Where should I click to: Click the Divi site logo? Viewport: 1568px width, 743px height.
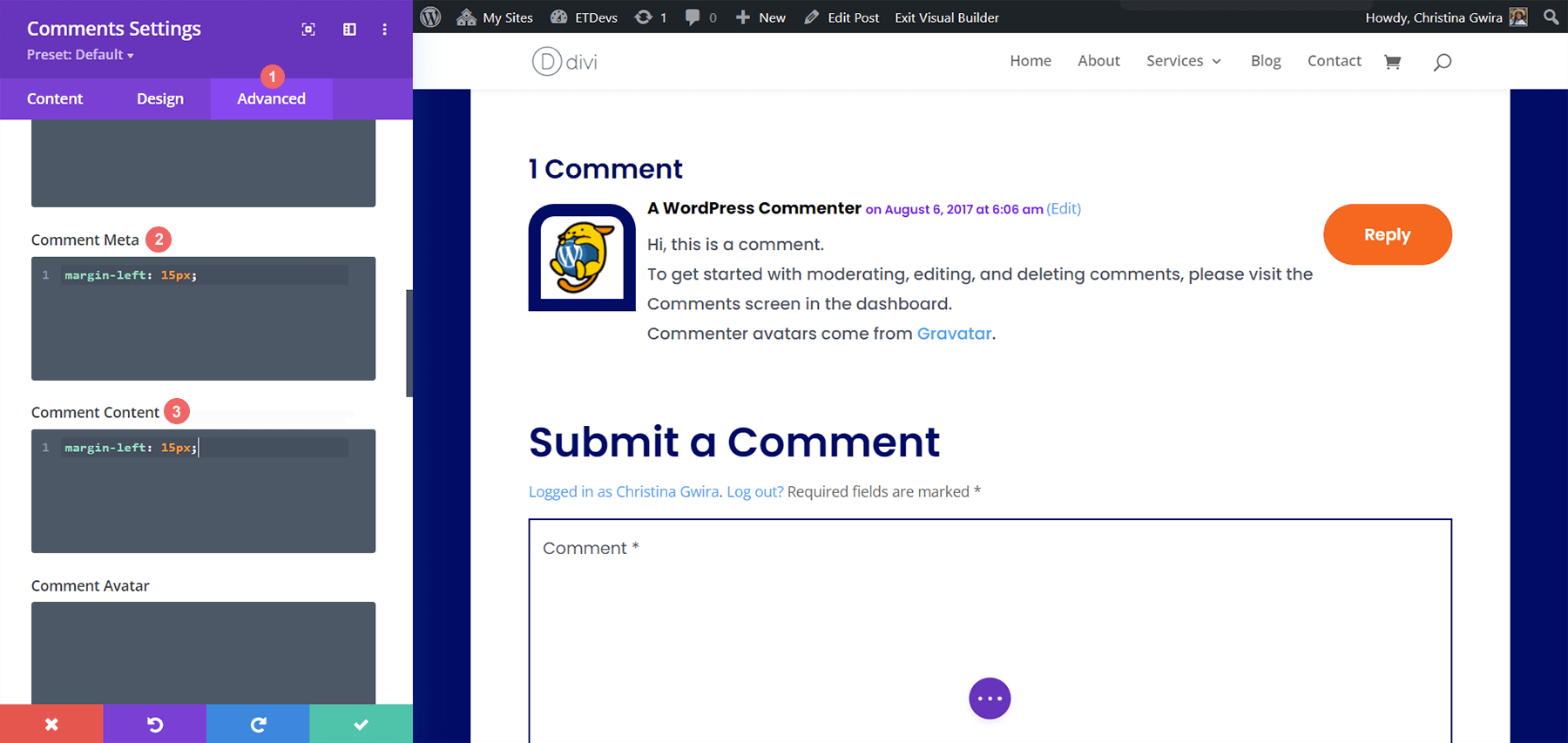564,61
